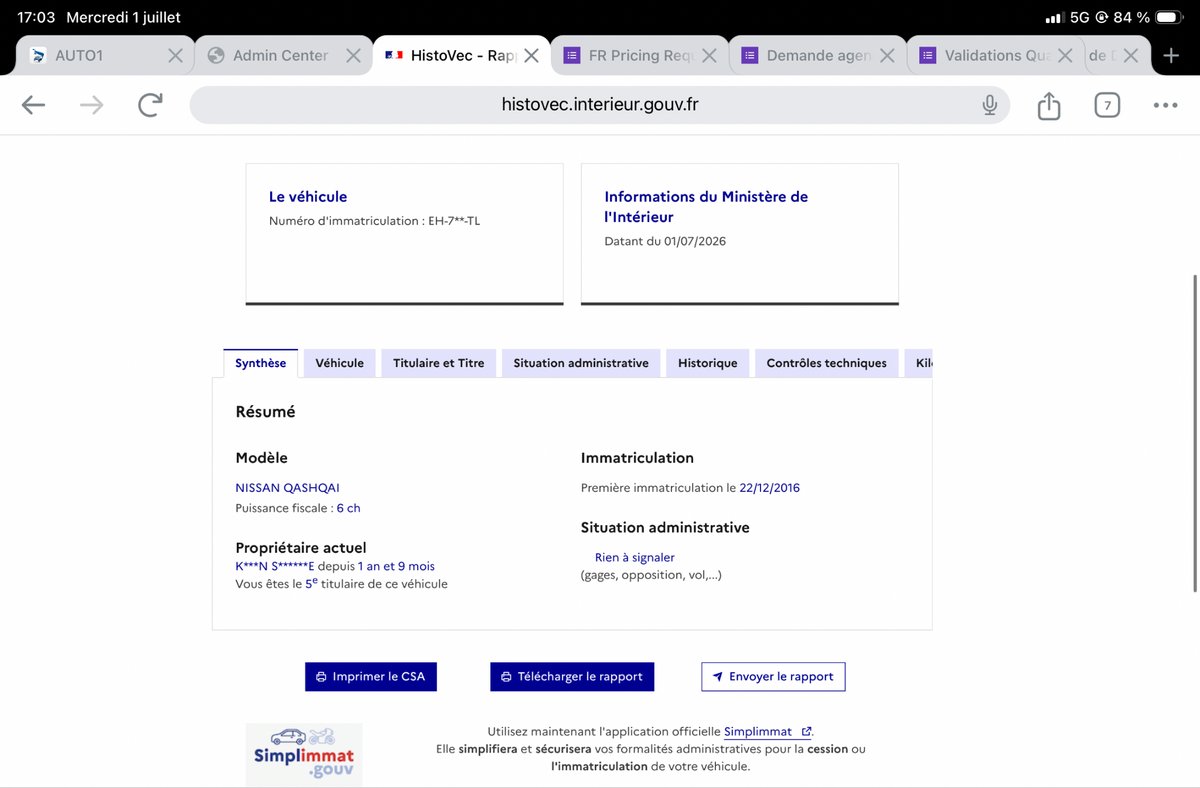
Task: Open the Véhicule section tab
Action: tap(340, 363)
